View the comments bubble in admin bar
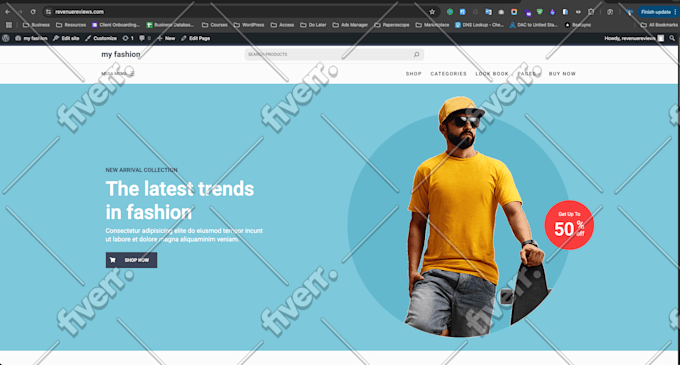This screenshot has height=365, width=680. pos(145,38)
